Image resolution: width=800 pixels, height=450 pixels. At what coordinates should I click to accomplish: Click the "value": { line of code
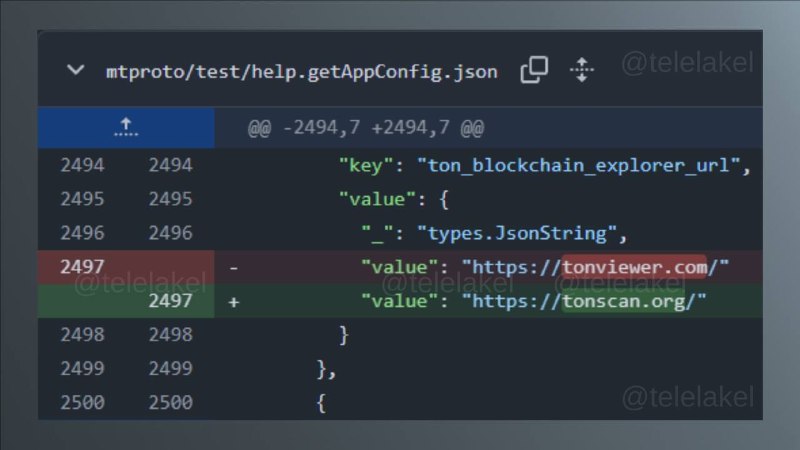tap(394, 199)
